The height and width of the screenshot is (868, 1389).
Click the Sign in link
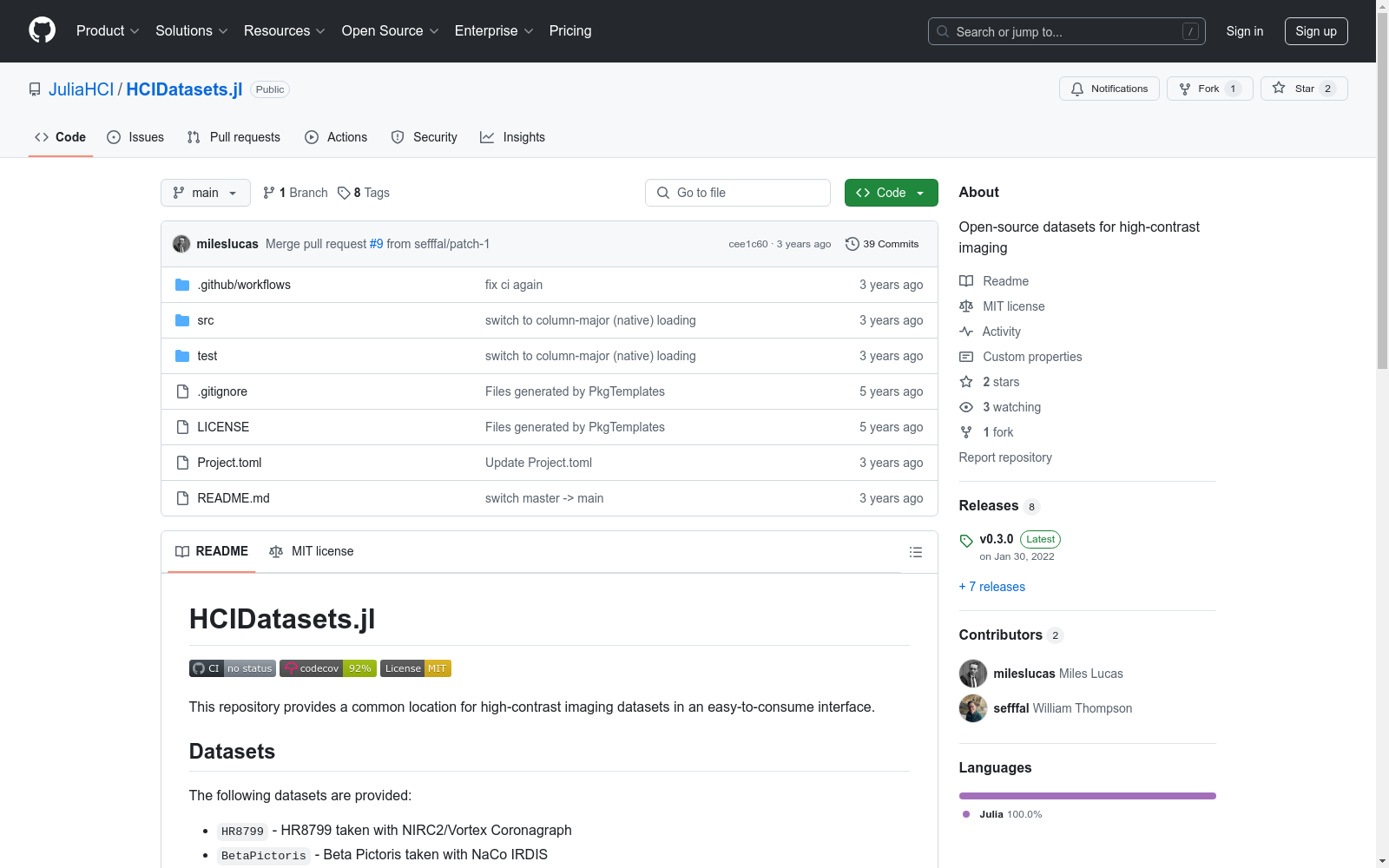(x=1245, y=31)
